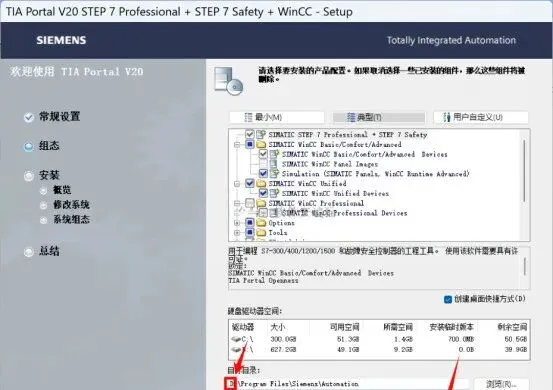Click the WinCC Professional folder icon
553x390 pixels.
coord(261,203)
